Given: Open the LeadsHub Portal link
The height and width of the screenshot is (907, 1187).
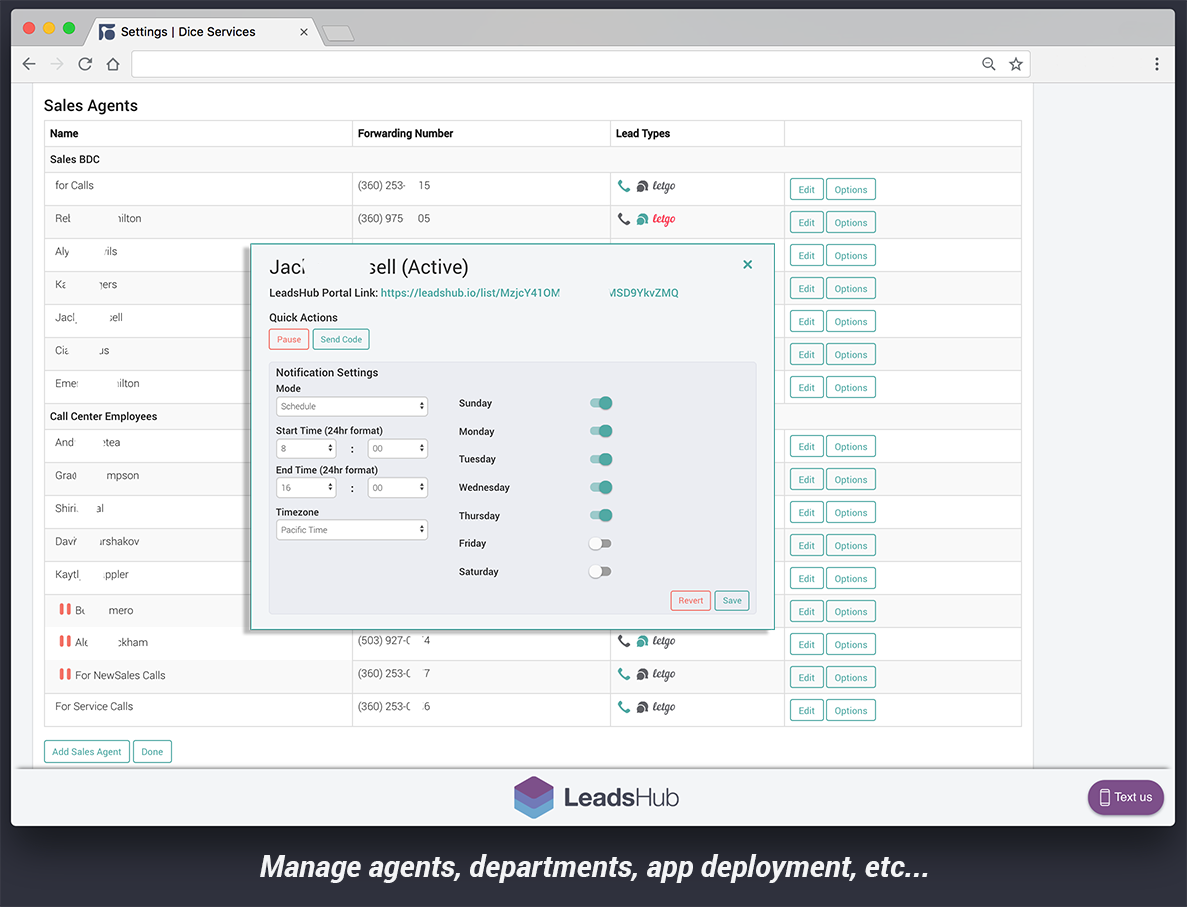Looking at the screenshot, I should tap(529, 293).
